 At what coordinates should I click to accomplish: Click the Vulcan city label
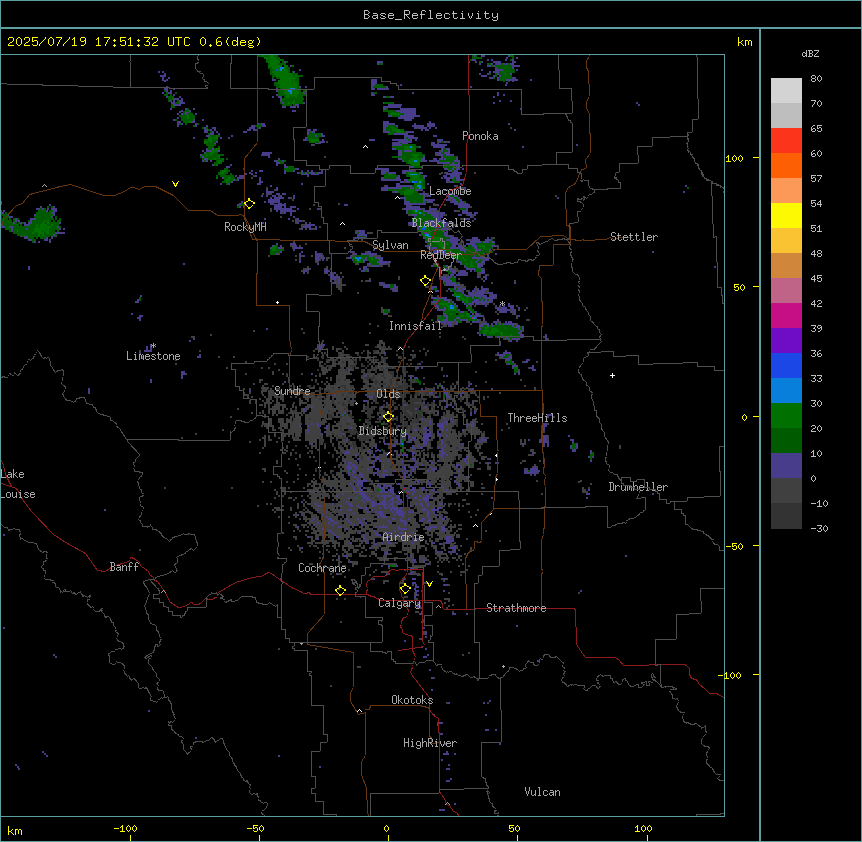pyautogui.click(x=542, y=792)
